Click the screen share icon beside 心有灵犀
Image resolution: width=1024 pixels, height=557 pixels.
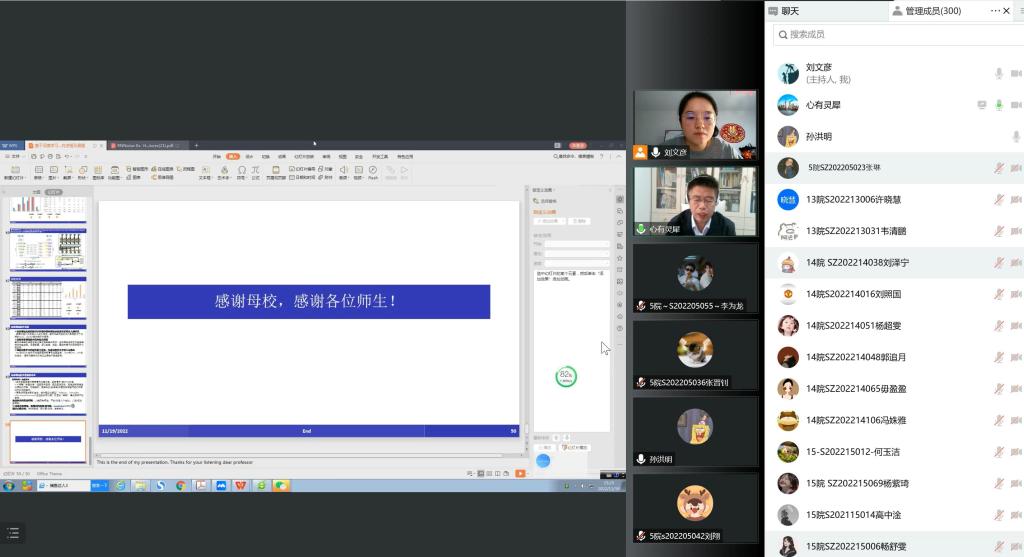click(981, 105)
